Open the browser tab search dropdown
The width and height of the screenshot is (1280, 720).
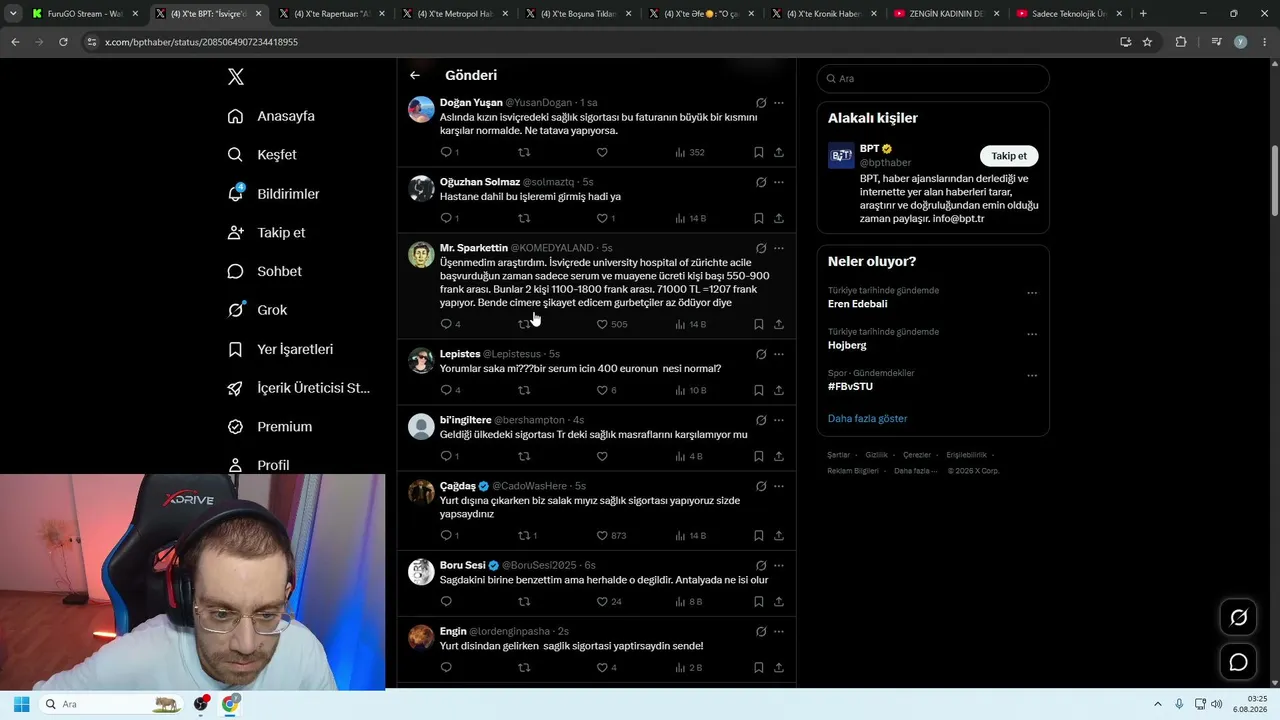[x=12, y=14]
